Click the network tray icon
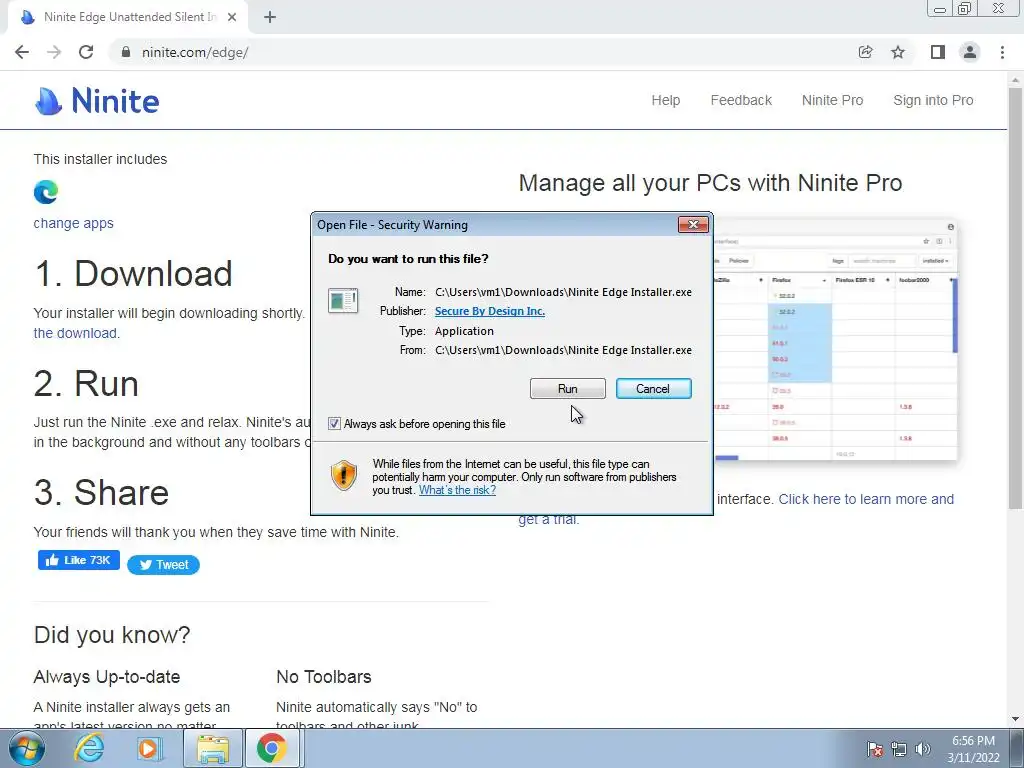The image size is (1024, 768). pos(899,749)
